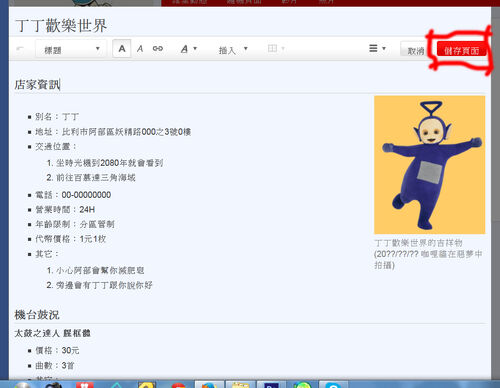Open Skype from the taskbar

click(x=333, y=385)
